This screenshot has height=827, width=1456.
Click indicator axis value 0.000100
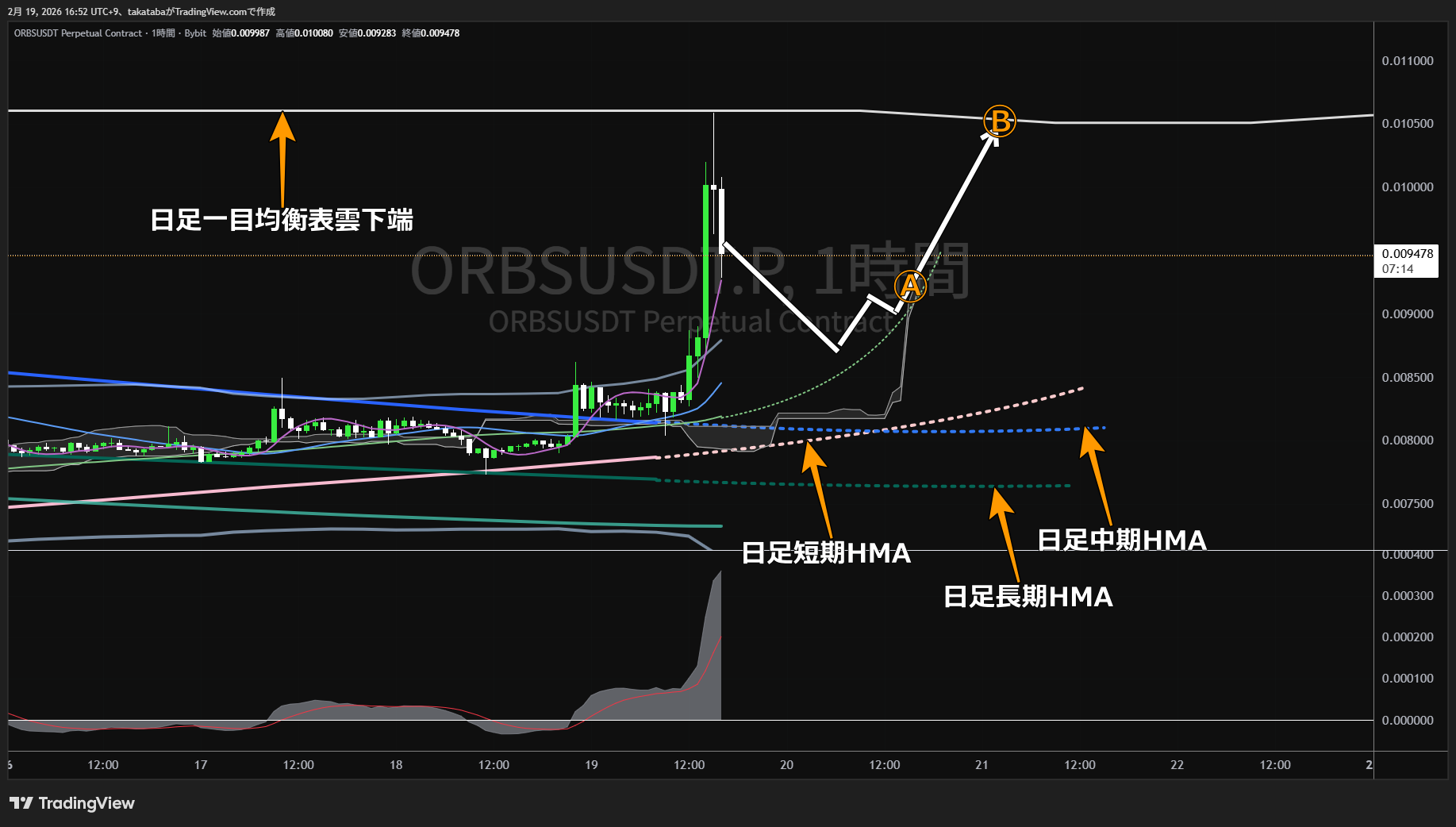1408,679
